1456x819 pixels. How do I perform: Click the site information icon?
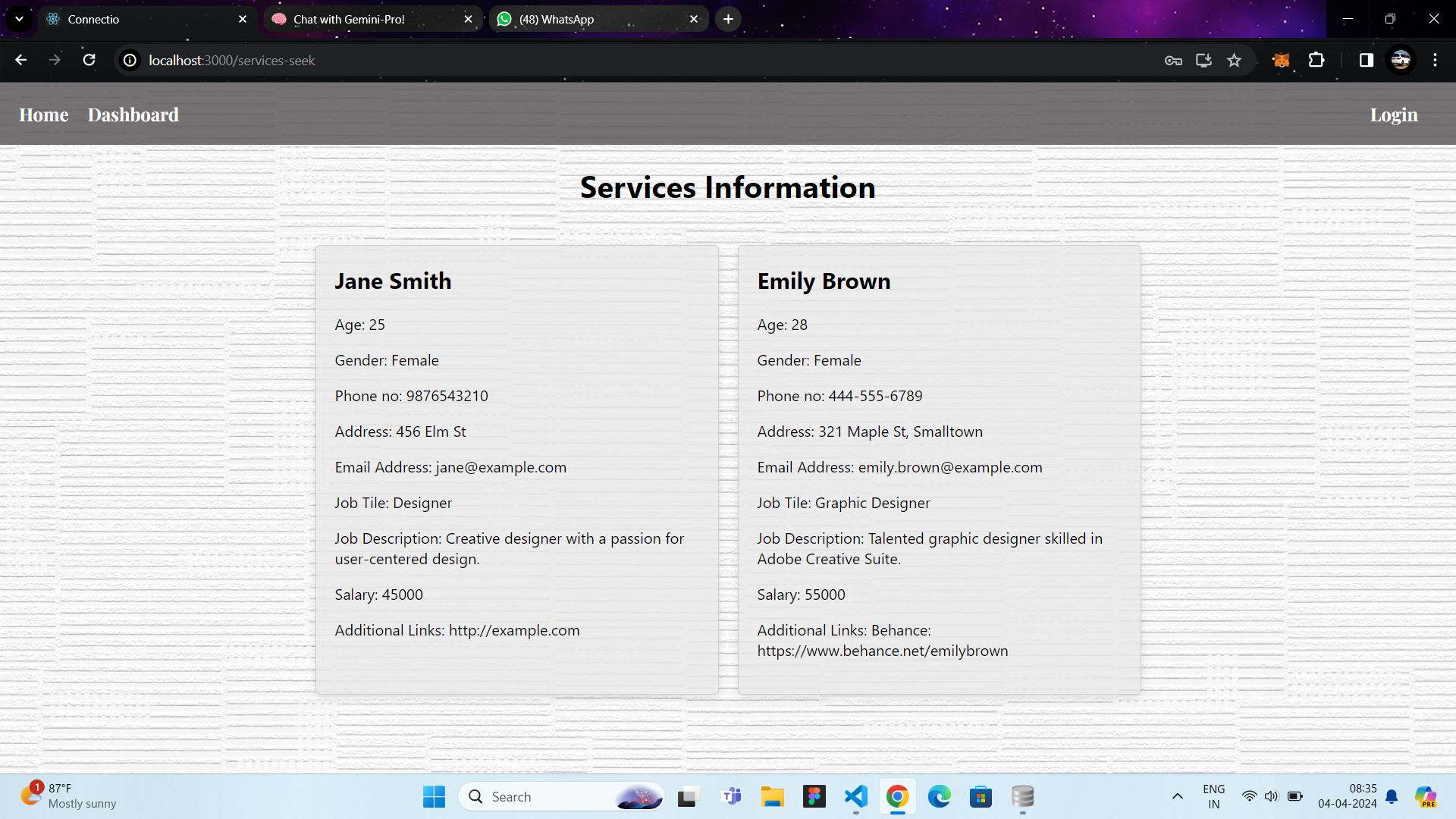tap(130, 60)
